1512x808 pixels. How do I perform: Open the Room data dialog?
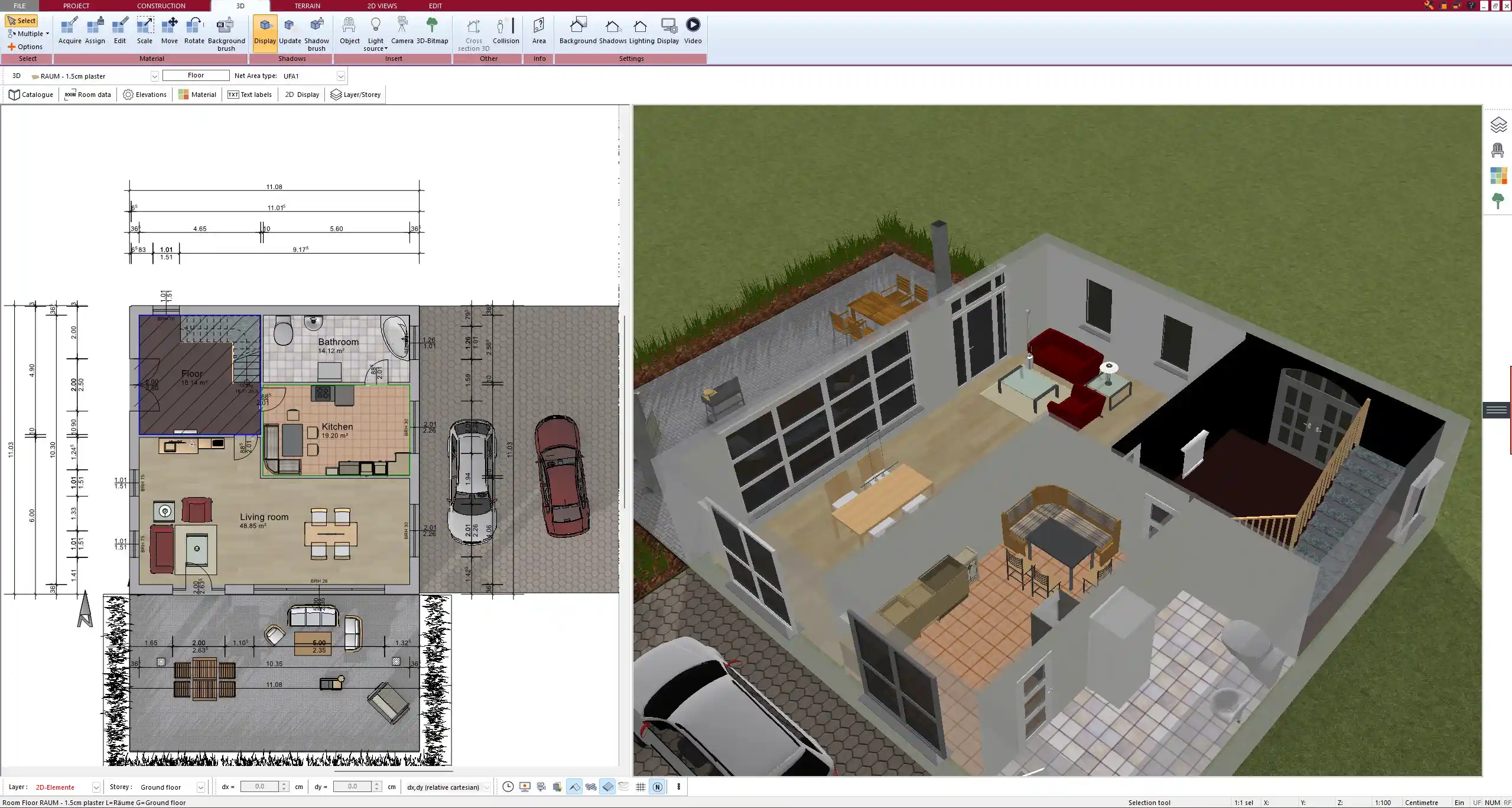(x=87, y=95)
